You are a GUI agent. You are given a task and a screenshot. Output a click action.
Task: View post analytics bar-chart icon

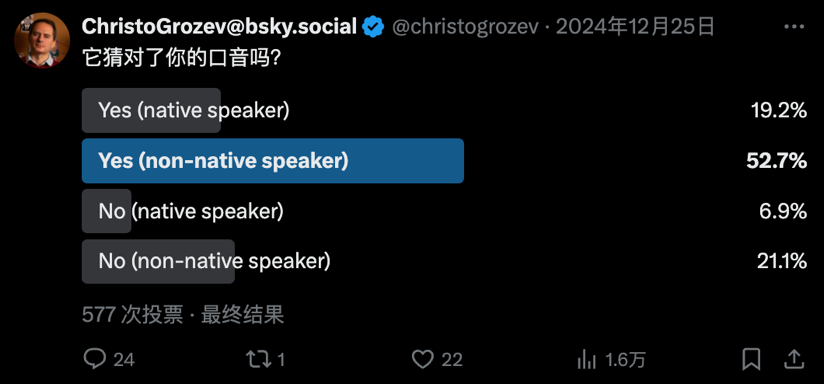point(586,360)
